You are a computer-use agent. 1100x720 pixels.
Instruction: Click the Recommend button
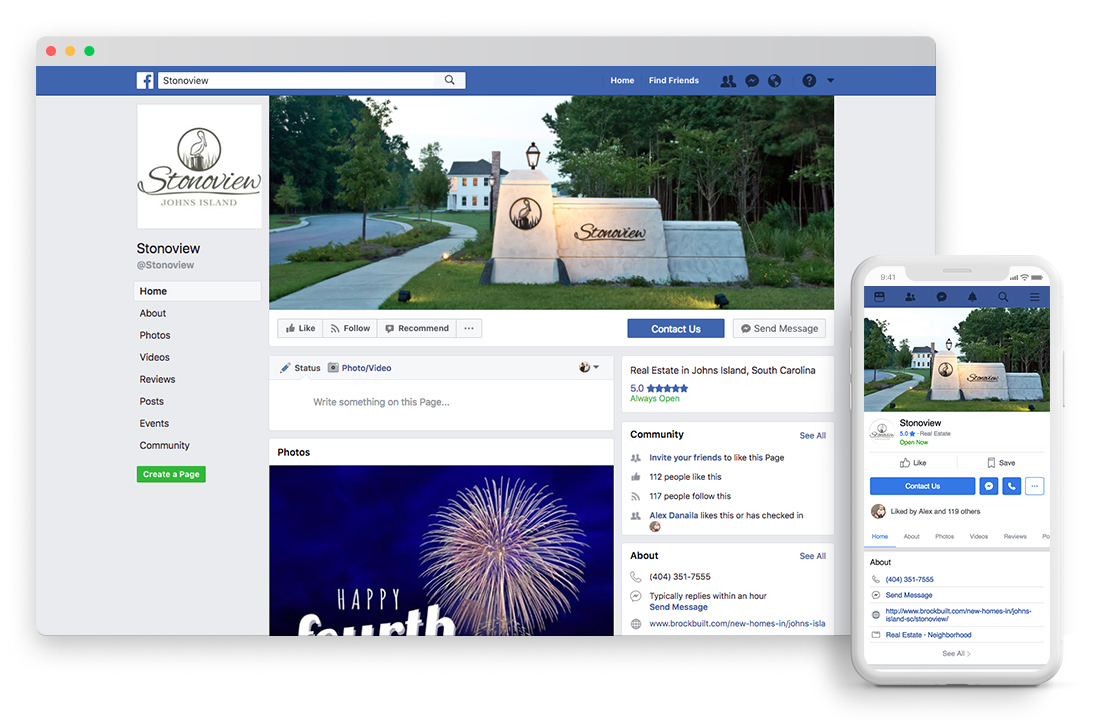click(417, 328)
